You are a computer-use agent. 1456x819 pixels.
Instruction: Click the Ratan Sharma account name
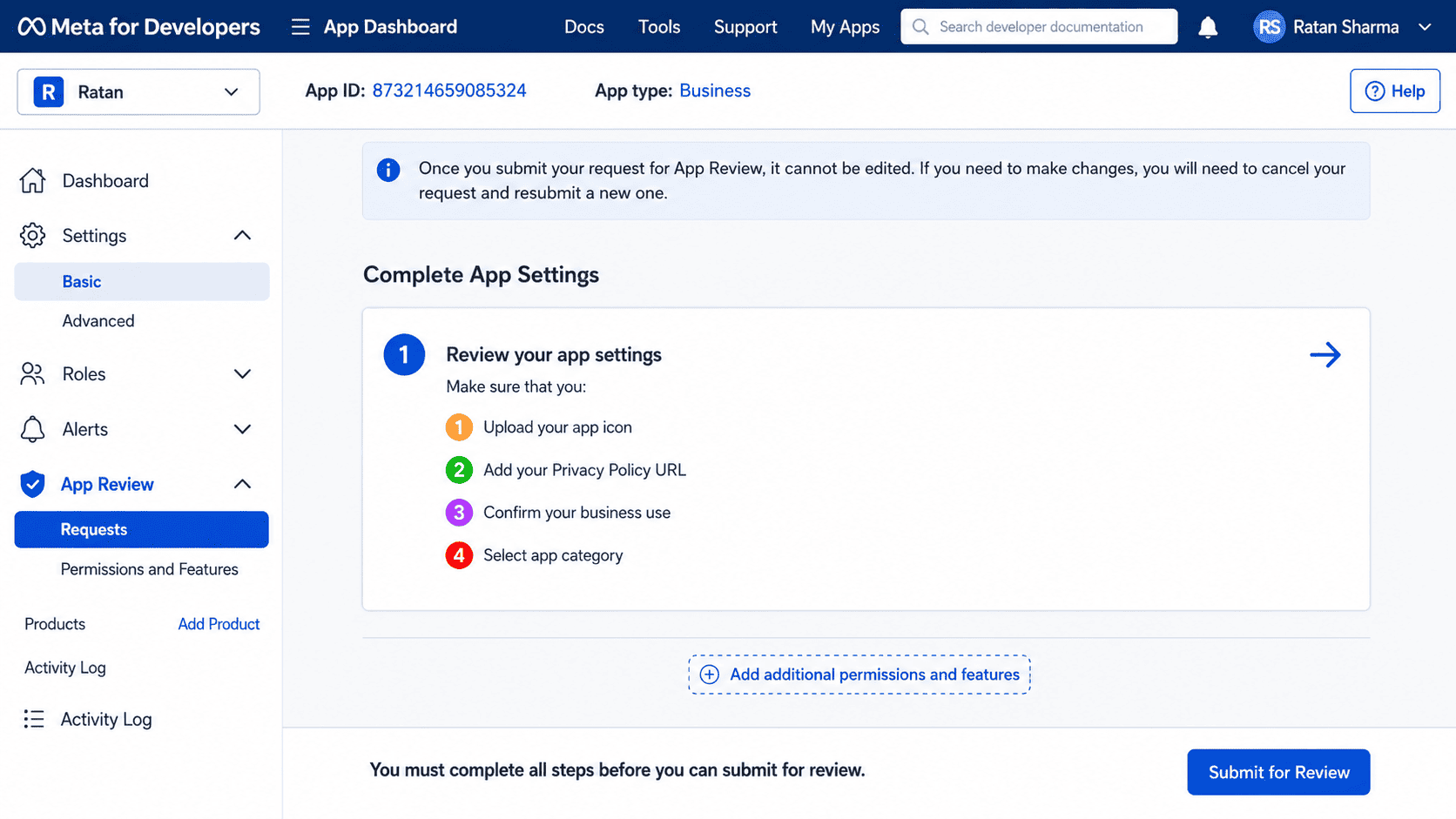click(x=1346, y=27)
